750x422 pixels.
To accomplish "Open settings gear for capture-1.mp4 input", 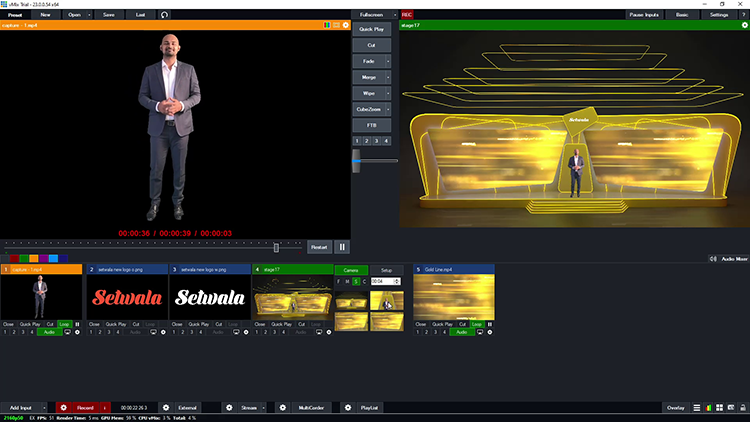I will tap(78, 332).
